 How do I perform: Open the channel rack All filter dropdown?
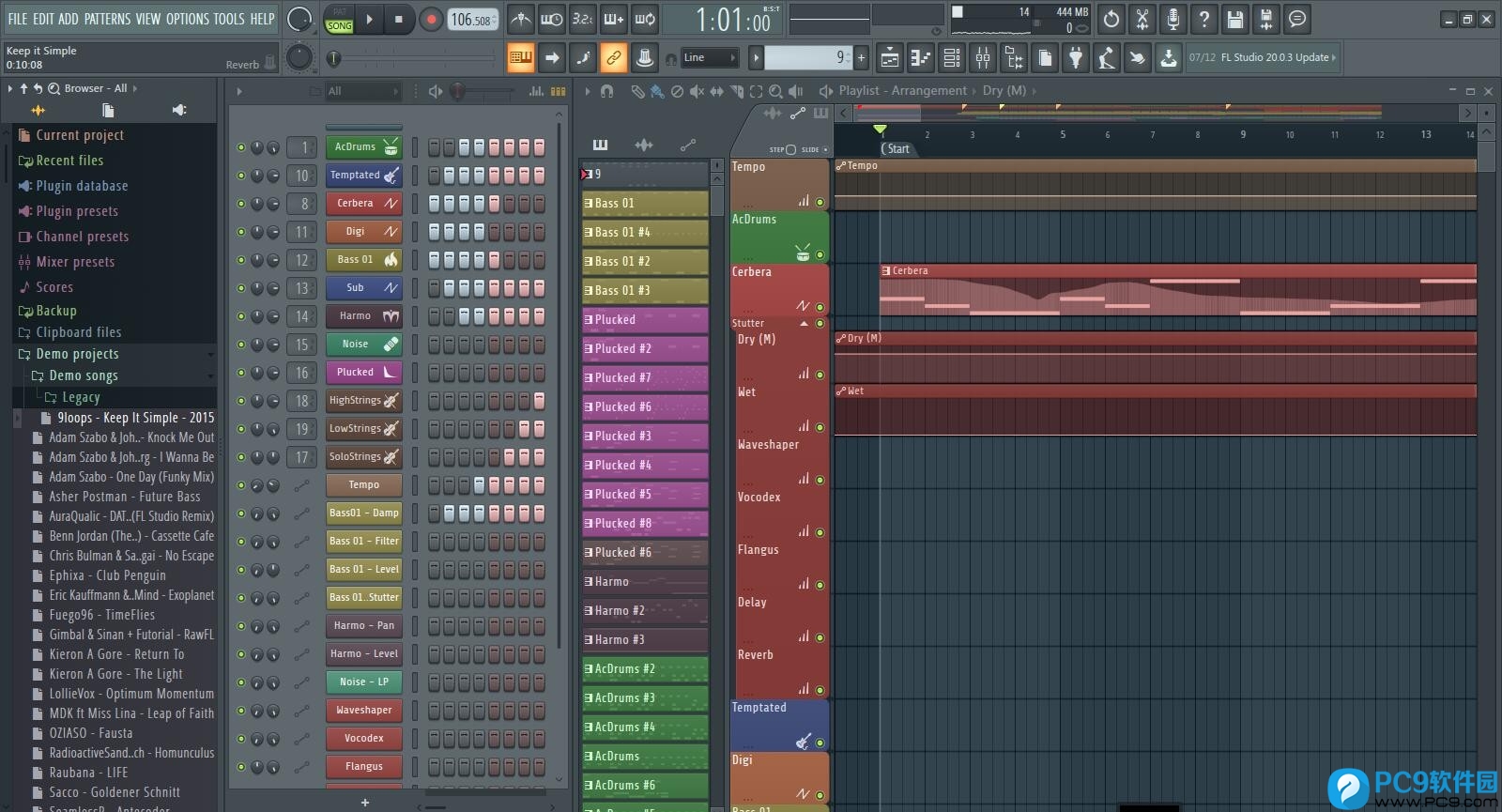(362, 91)
